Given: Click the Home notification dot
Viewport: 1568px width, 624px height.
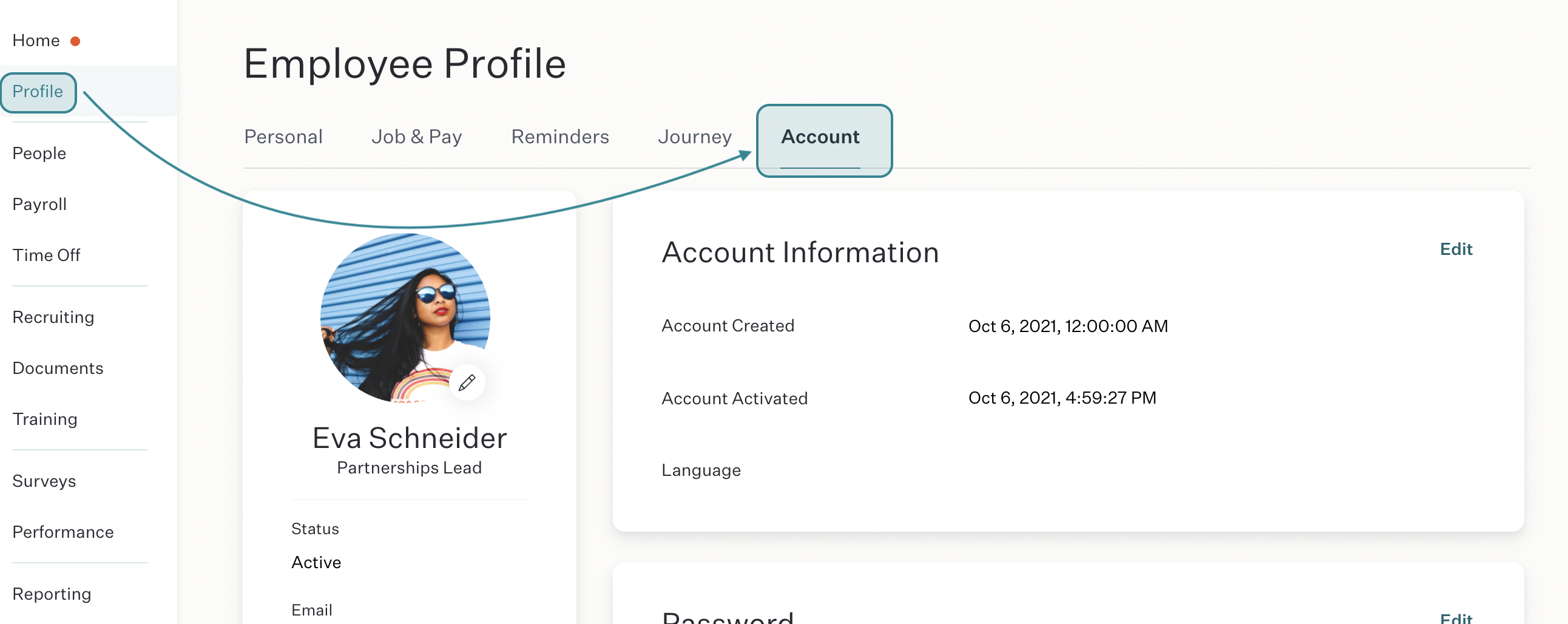Looking at the screenshot, I should point(75,41).
